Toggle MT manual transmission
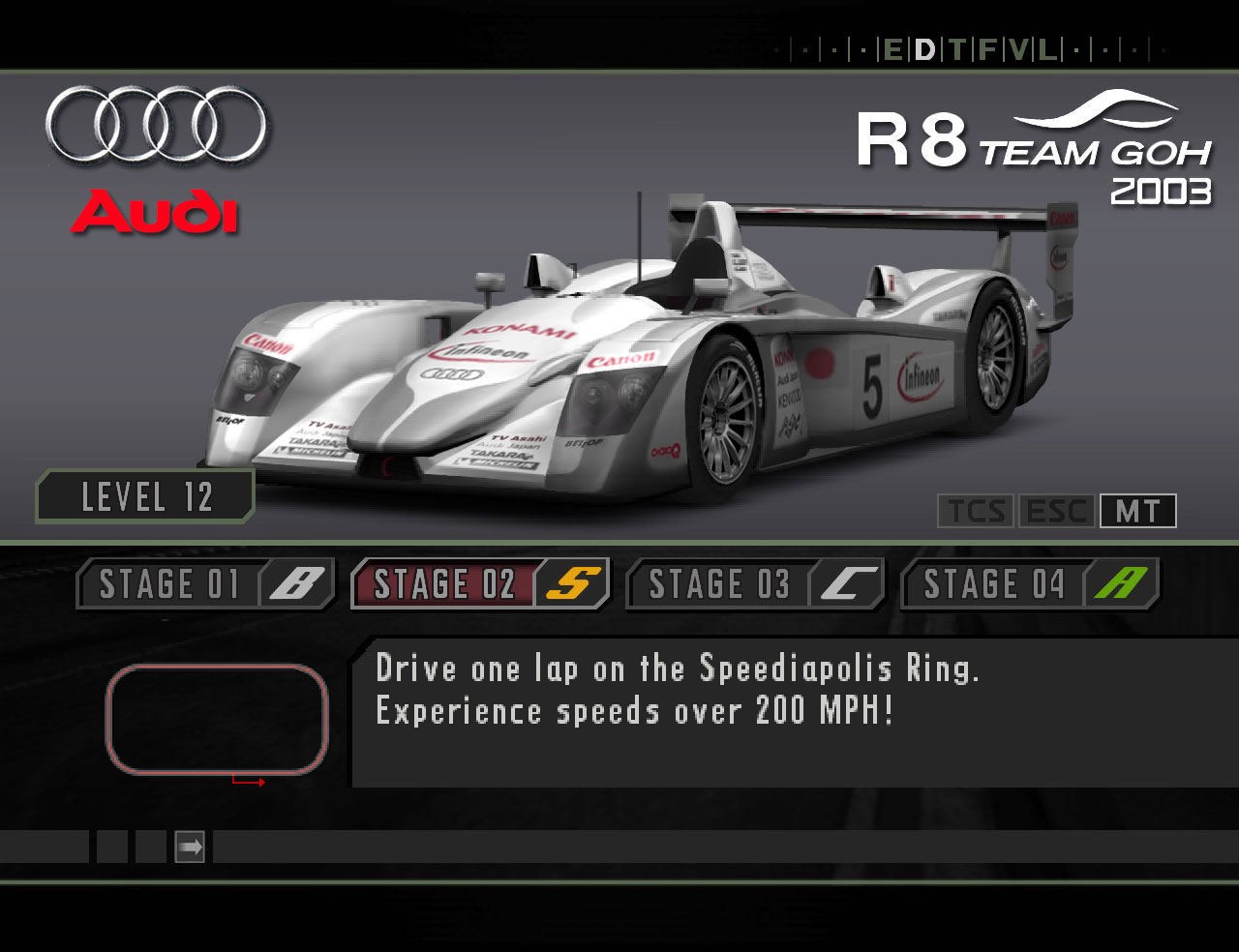This screenshot has width=1239, height=952. click(x=1138, y=511)
